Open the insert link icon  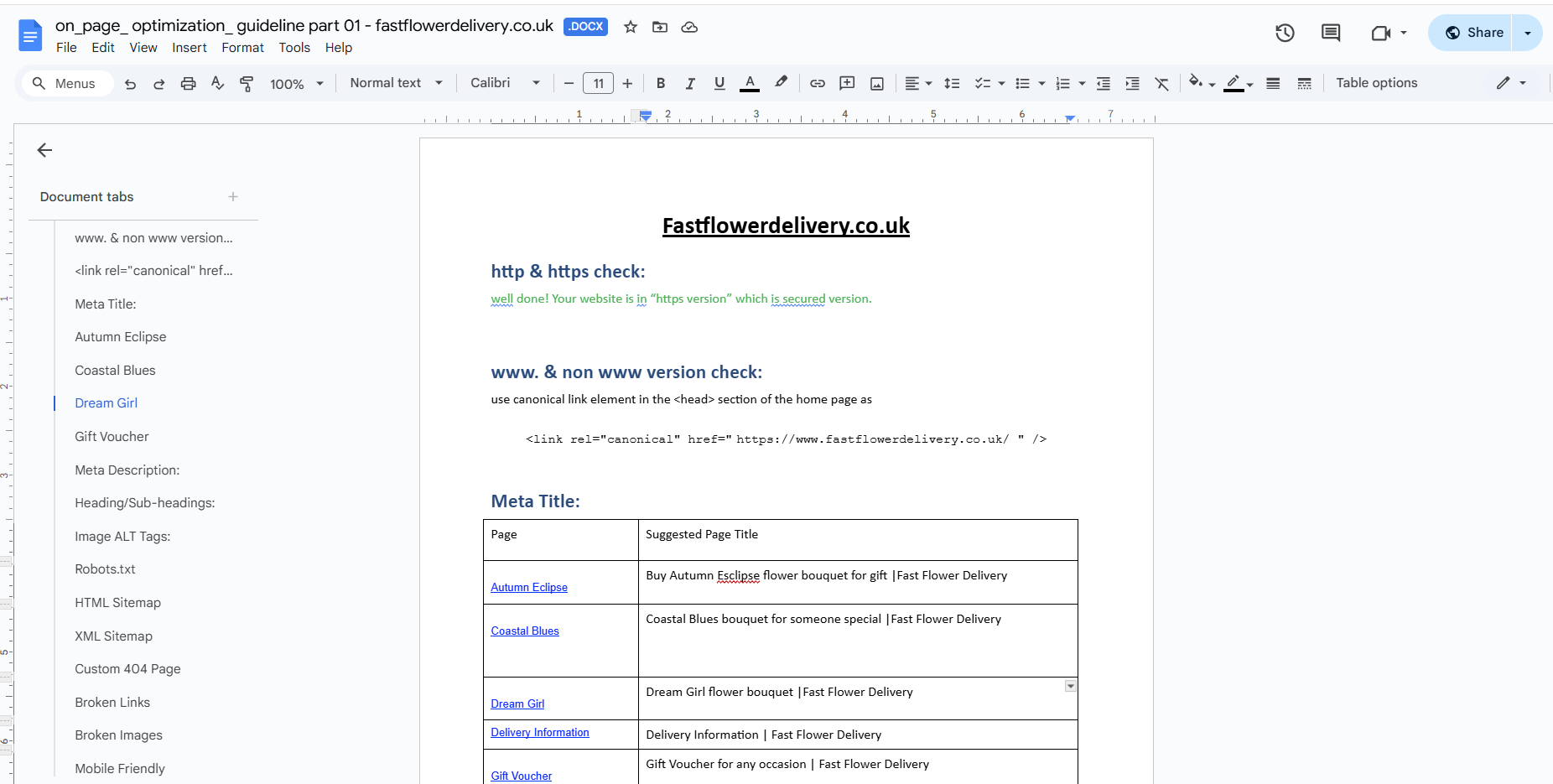(818, 83)
